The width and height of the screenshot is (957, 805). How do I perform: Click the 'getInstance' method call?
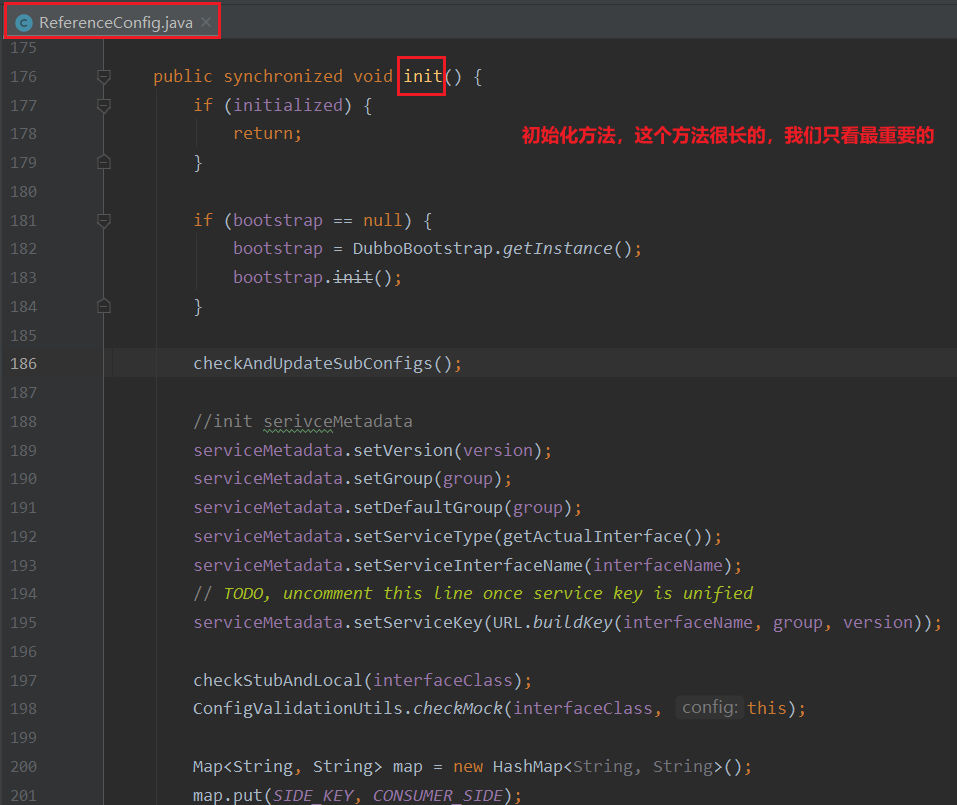pyautogui.click(x=557, y=248)
